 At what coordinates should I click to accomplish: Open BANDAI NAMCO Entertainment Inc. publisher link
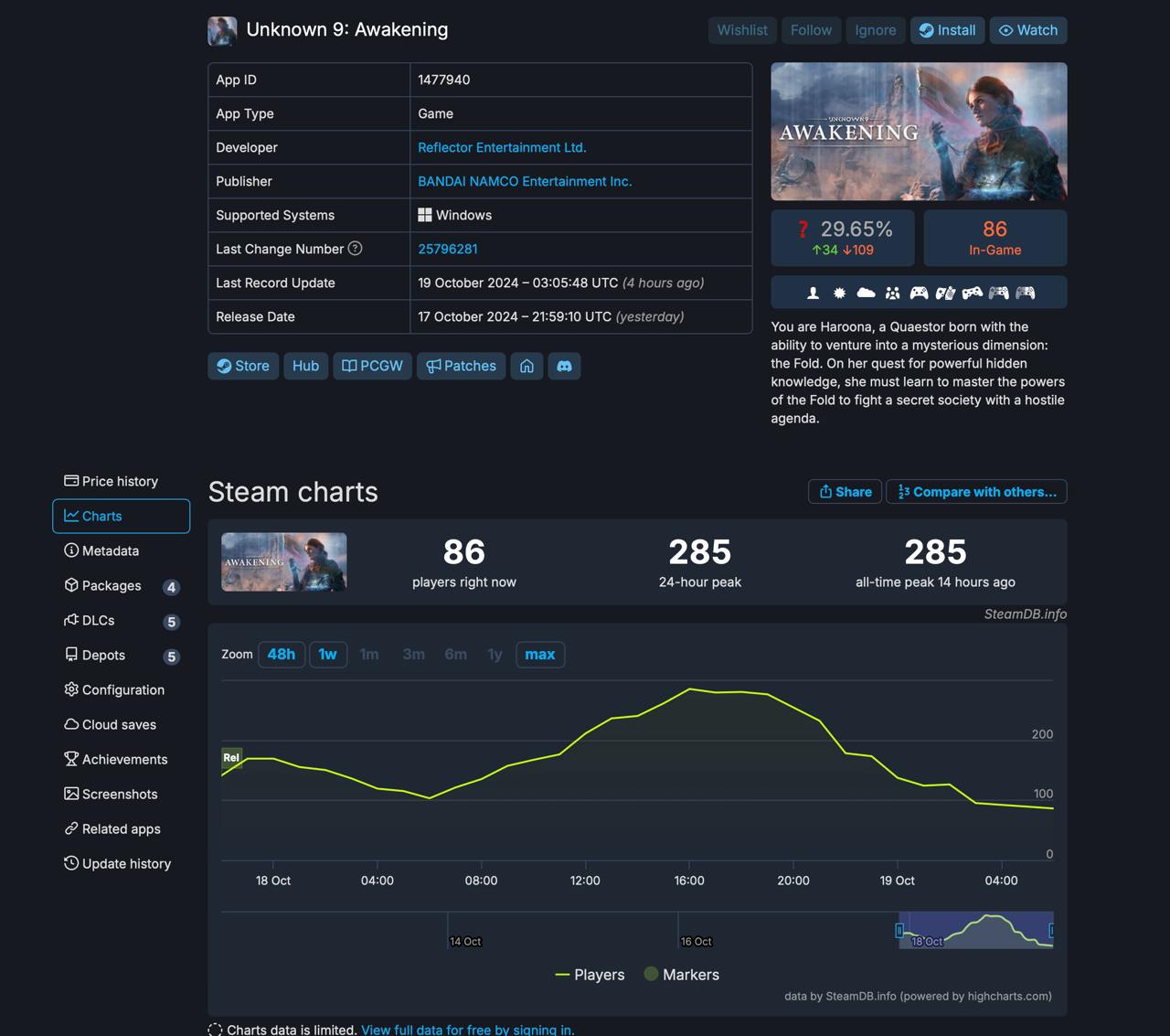525,181
